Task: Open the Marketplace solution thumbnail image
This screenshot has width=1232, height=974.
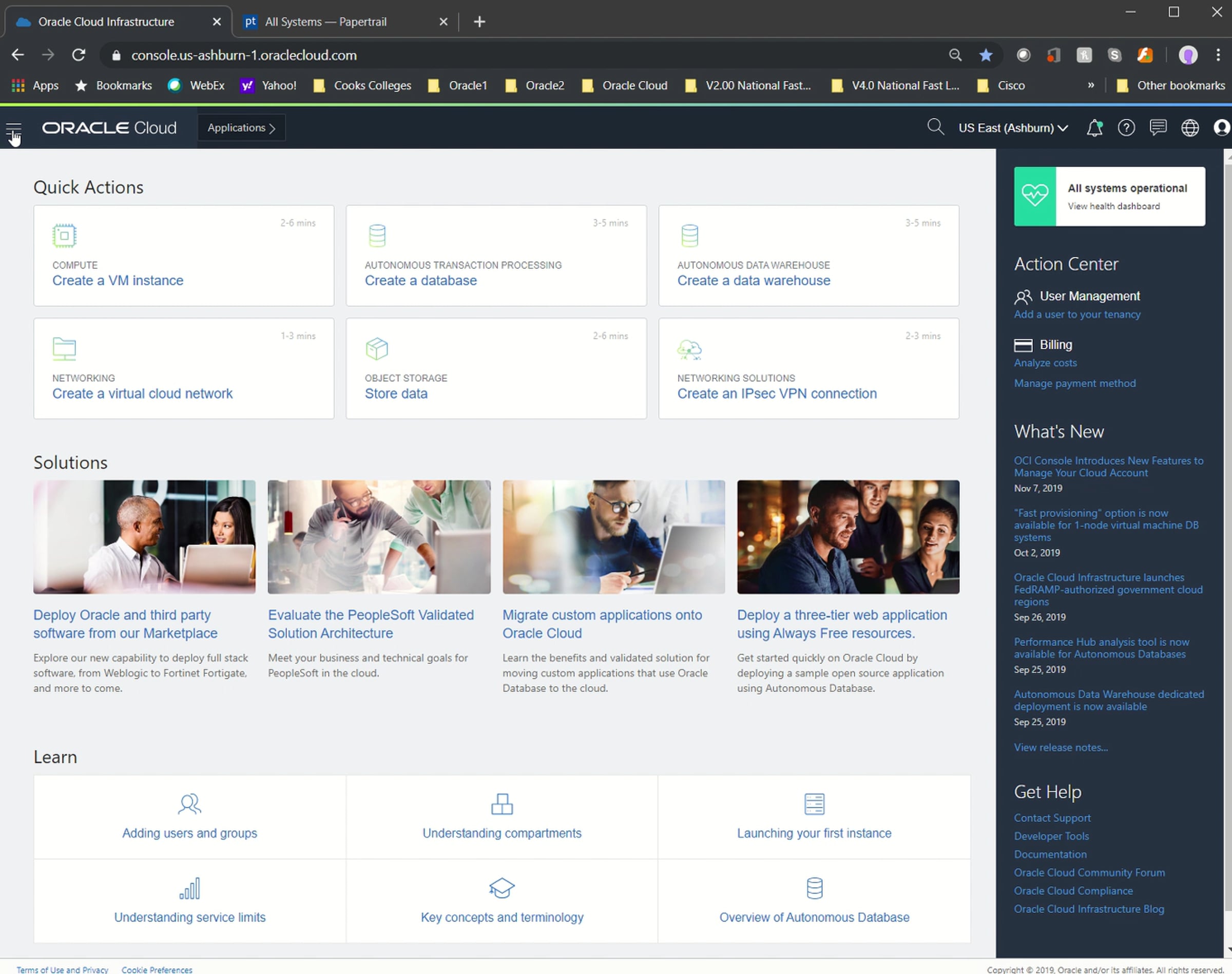Action: (x=144, y=537)
